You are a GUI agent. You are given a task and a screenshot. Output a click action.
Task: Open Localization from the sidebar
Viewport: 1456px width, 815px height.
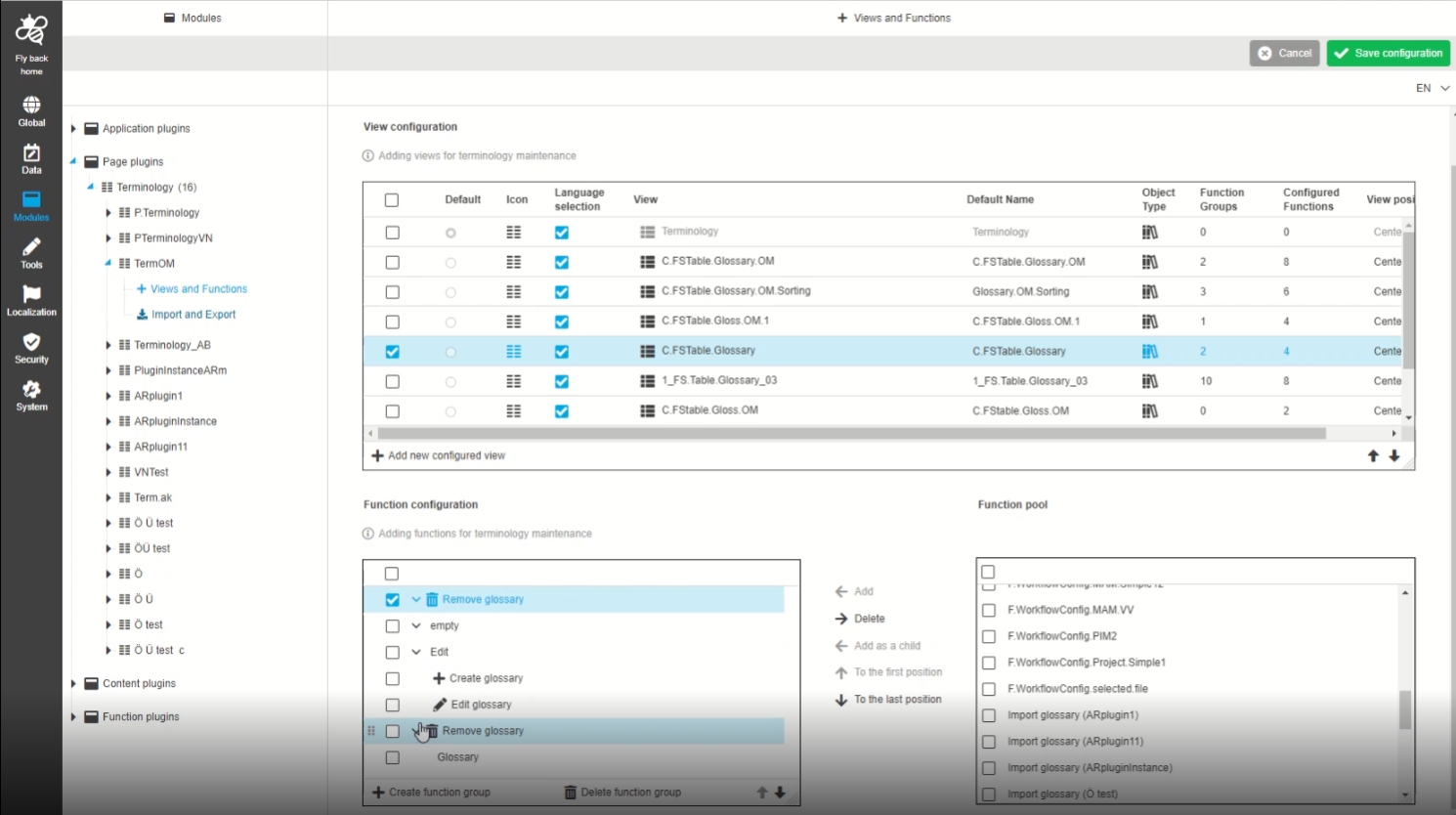click(31, 301)
